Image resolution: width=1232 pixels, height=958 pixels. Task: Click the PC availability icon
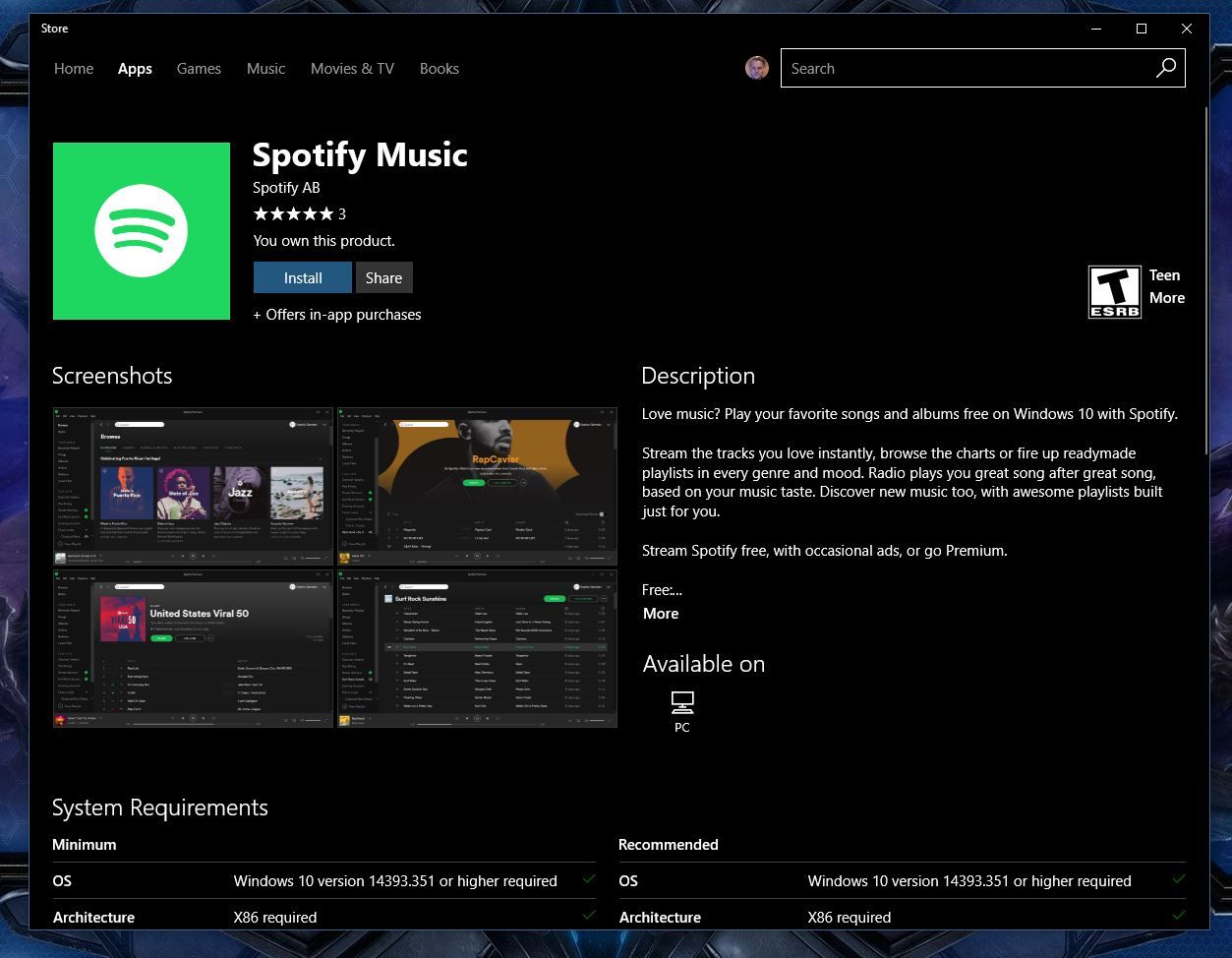pos(681,703)
